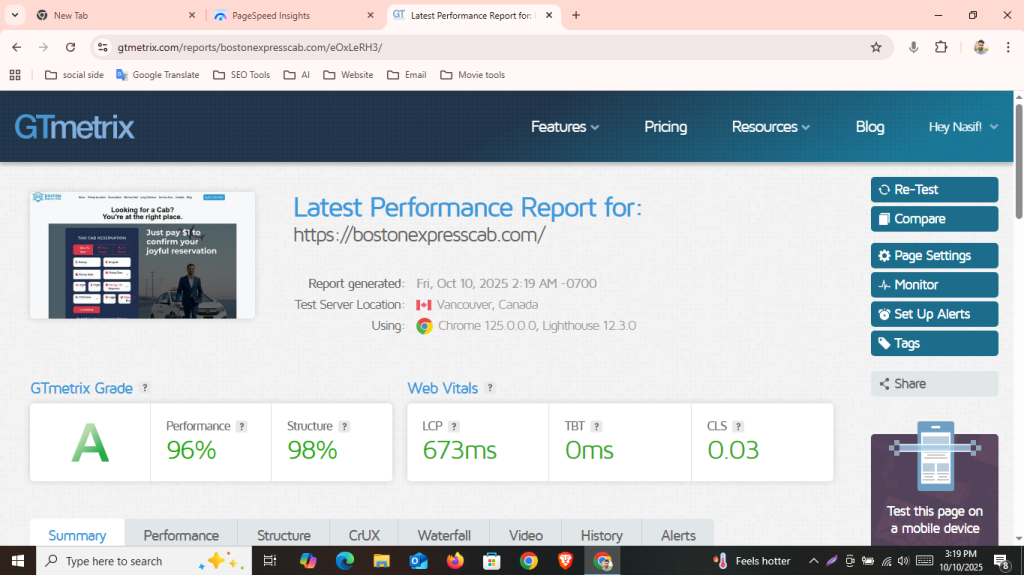Image resolution: width=1024 pixels, height=575 pixels.
Task: Click the question mark beside Web Vitals
Action: coord(490,388)
